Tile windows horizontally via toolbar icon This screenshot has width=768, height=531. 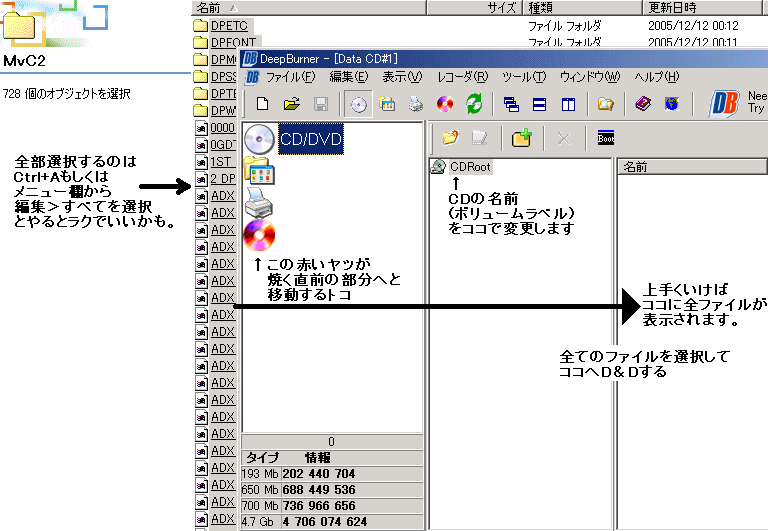click(539, 104)
